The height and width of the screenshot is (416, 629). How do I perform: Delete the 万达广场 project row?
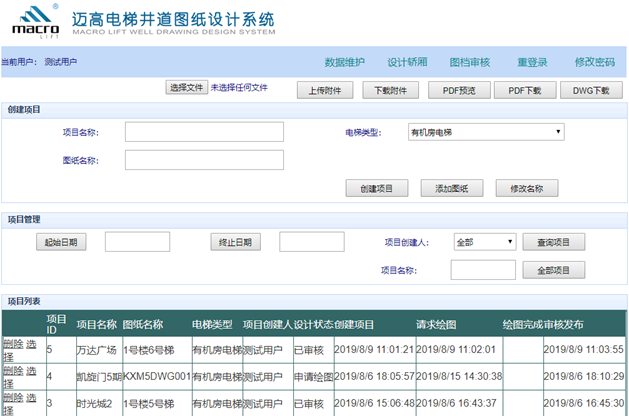click(12, 343)
